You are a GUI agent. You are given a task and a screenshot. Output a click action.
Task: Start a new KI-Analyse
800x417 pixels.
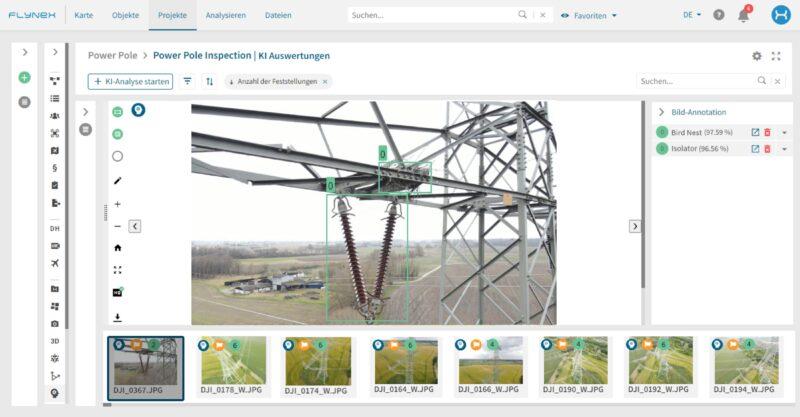131,81
